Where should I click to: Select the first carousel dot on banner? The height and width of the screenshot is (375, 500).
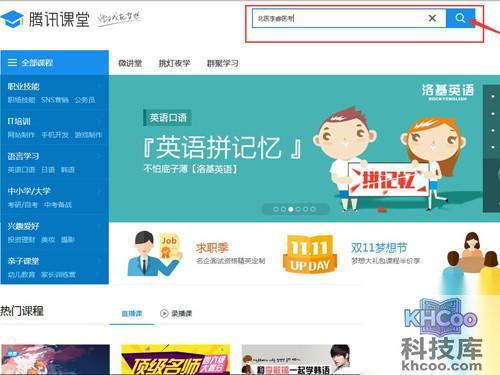point(276,209)
